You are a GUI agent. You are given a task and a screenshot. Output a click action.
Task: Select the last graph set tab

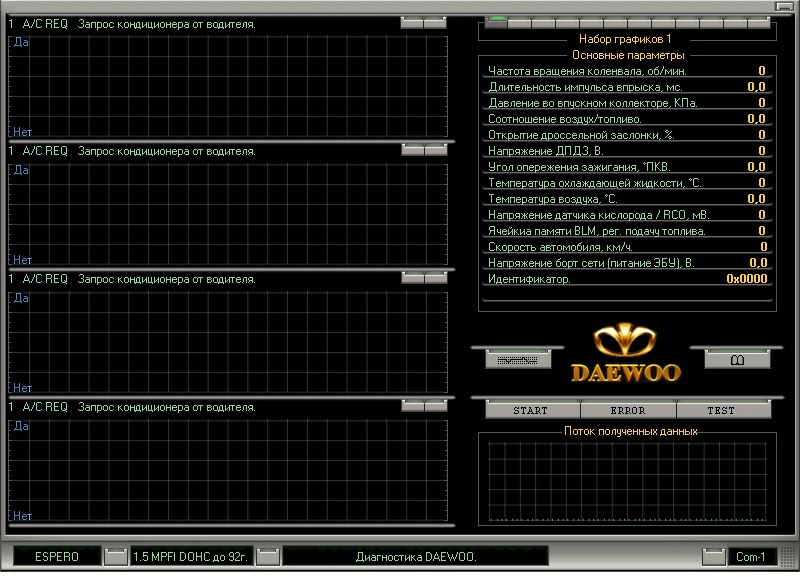point(759,21)
